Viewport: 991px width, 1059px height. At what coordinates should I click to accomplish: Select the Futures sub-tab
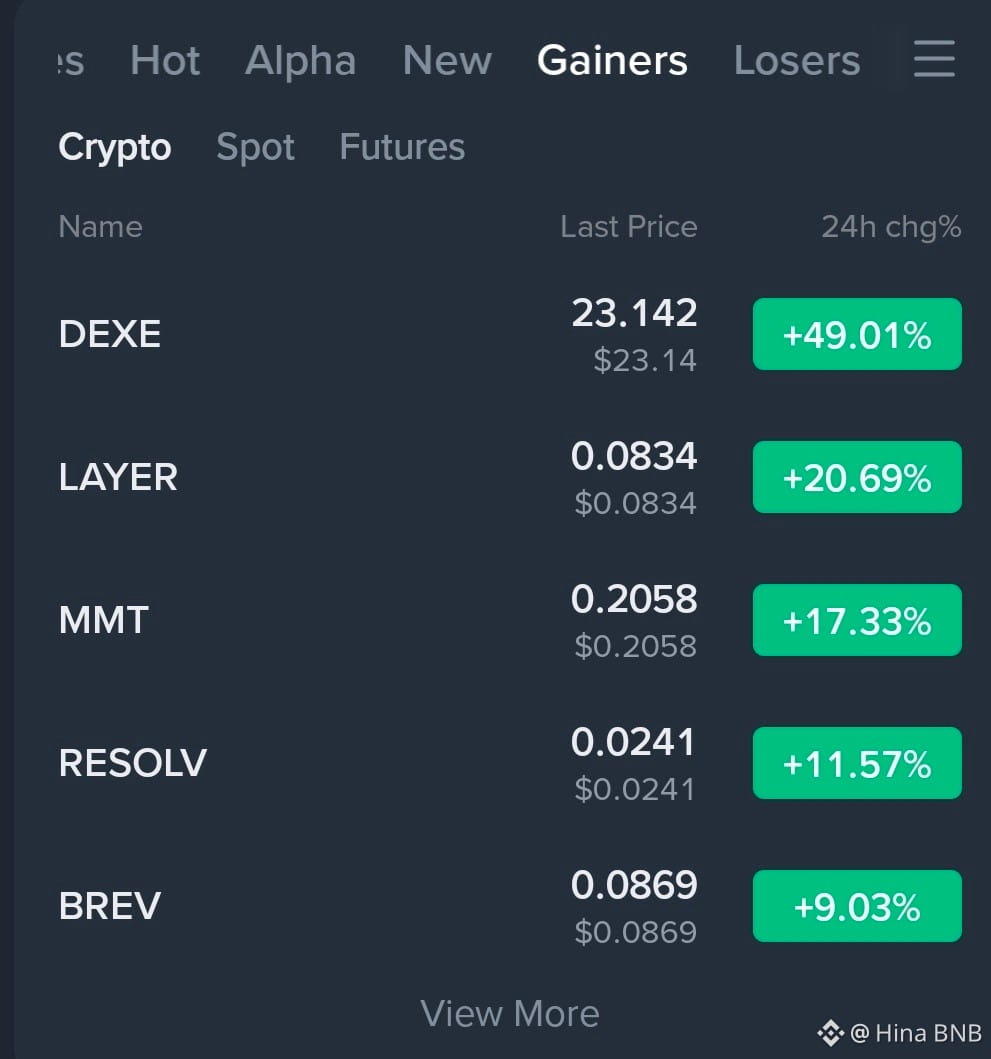[x=403, y=147]
